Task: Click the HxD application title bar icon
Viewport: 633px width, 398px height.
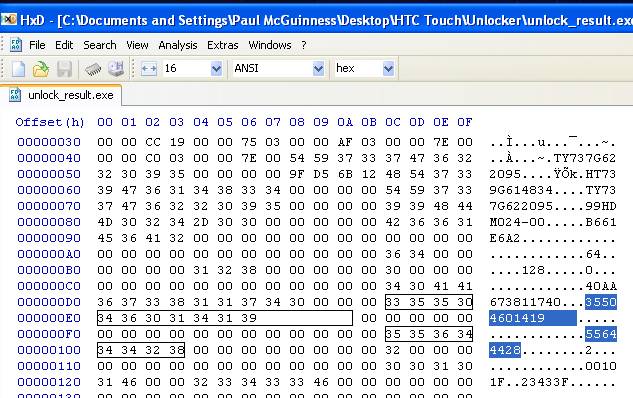Action: 8,19
